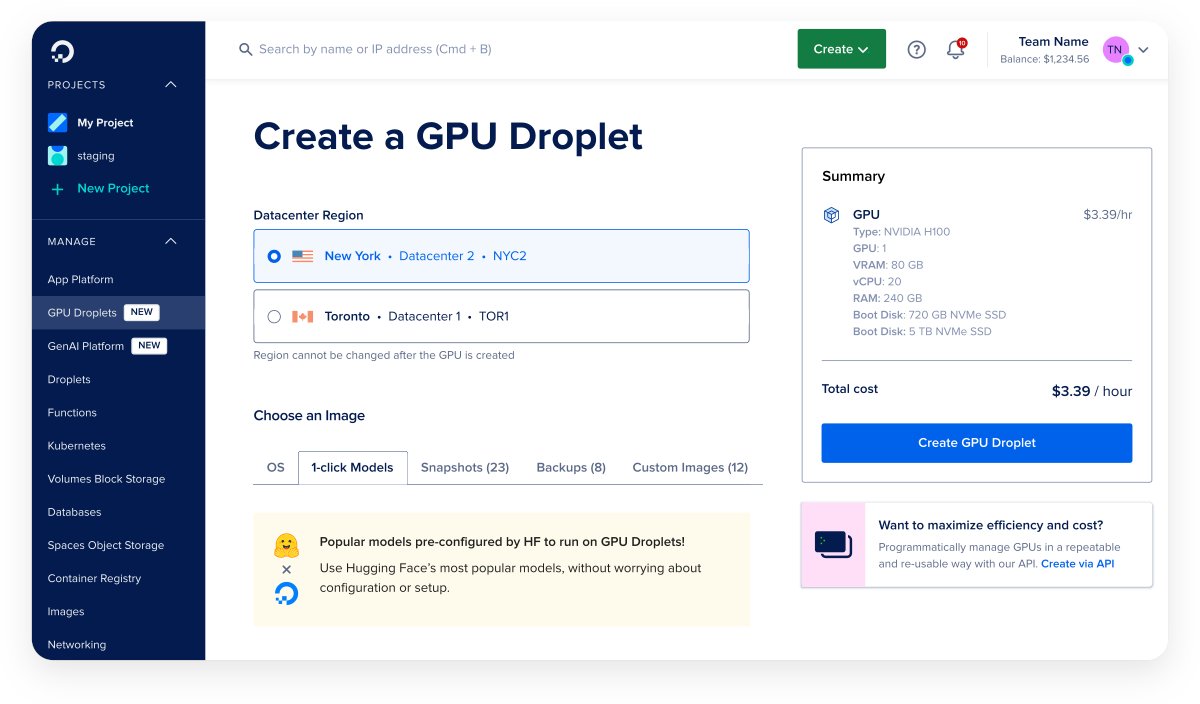Expand the team account menu chevron
This screenshot has height=704, width=1200.
(1144, 50)
